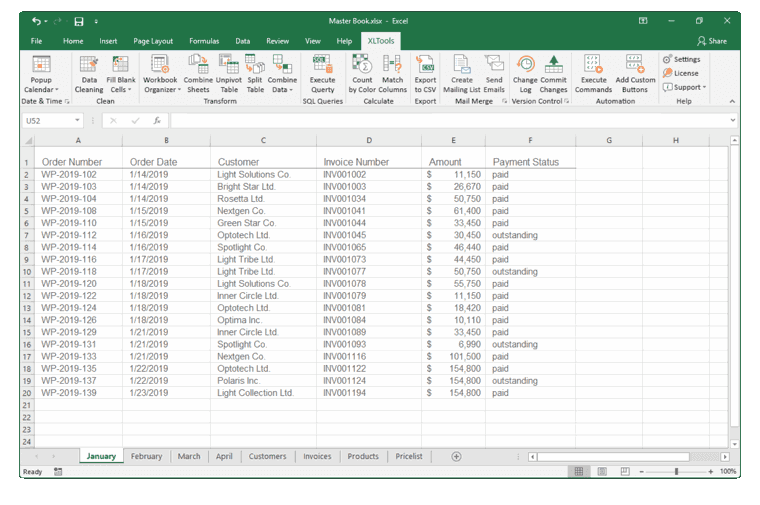Open Send Emails tool
760x505 pixels.
pyautogui.click(x=494, y=74)
